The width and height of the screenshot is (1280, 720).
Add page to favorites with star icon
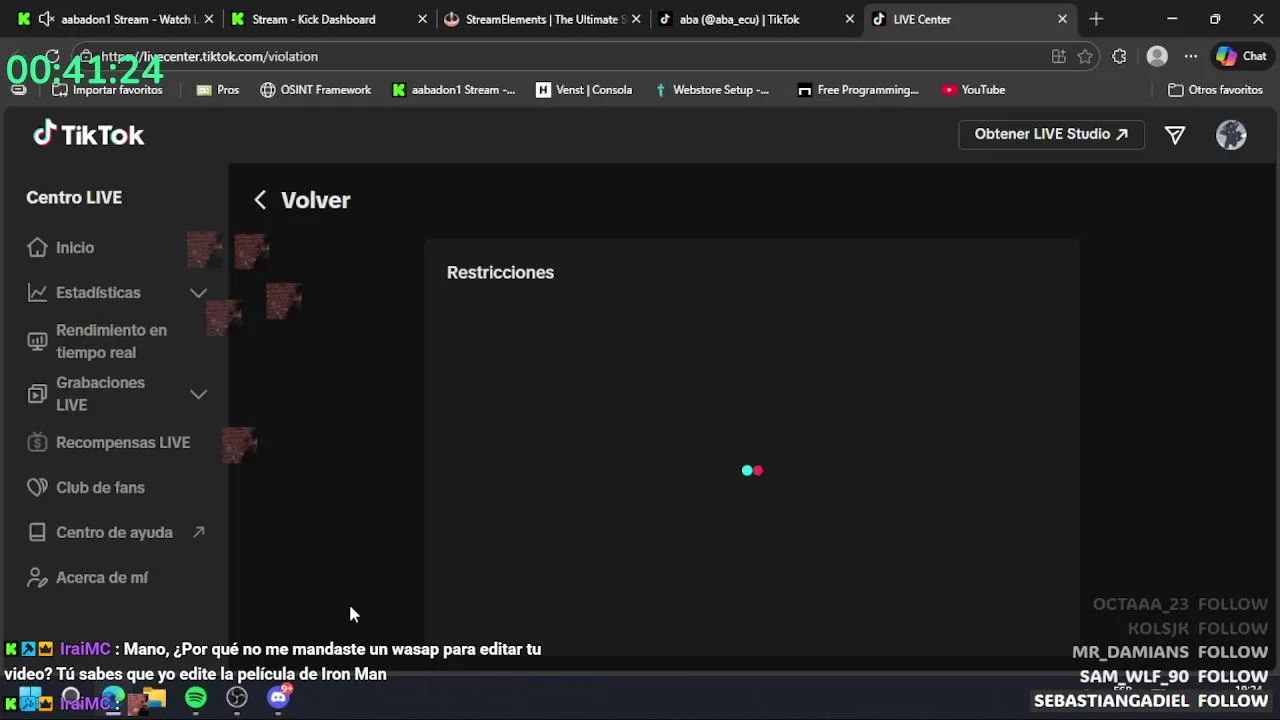[x=1085, y=57]
